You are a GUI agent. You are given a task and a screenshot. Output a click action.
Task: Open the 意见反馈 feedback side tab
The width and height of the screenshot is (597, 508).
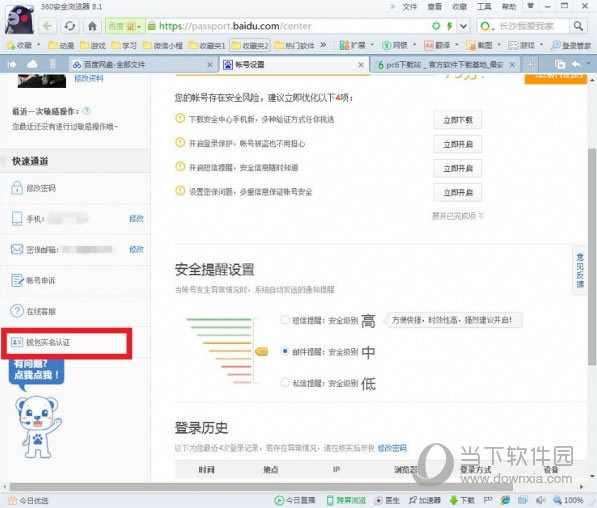(x=580, y=271)
